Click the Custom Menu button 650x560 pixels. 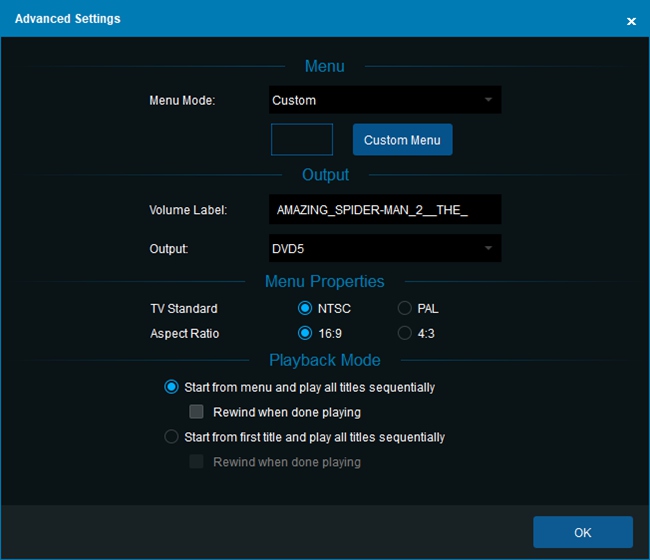403,140
